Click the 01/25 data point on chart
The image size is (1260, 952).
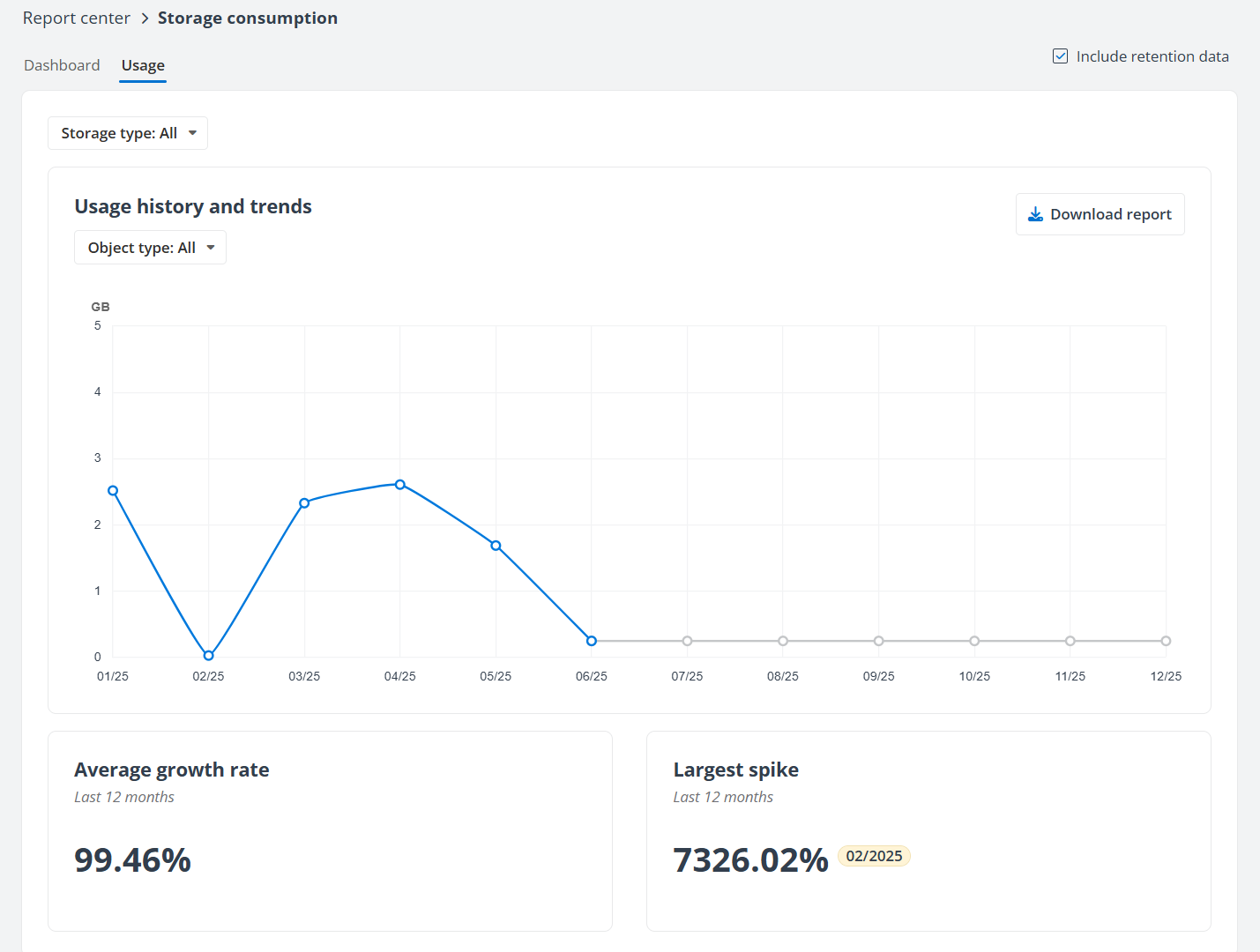(113, 491)
